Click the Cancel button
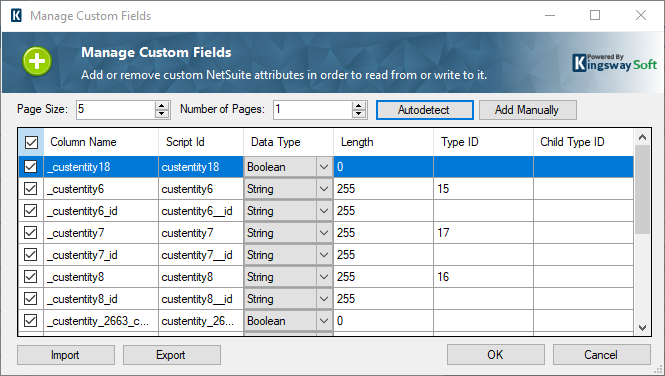Viewport: 665px width, 376px height. (601, 354)
